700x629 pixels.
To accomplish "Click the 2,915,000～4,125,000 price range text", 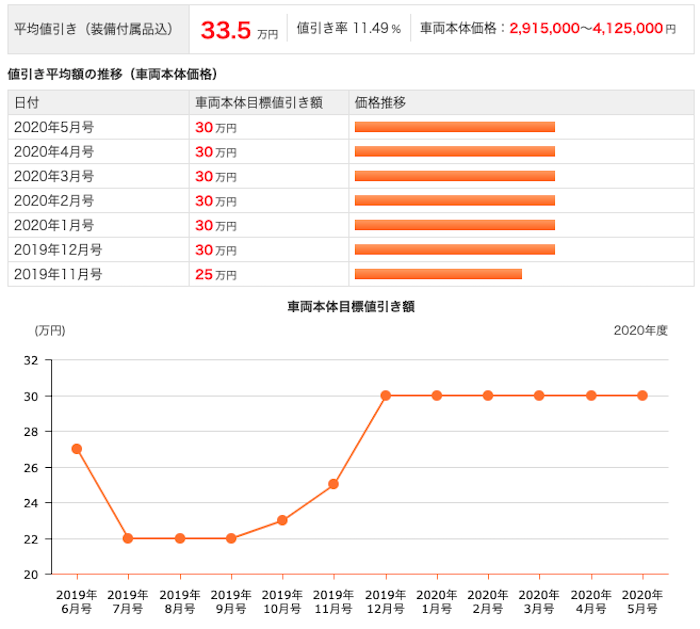I will coord(586,29).
